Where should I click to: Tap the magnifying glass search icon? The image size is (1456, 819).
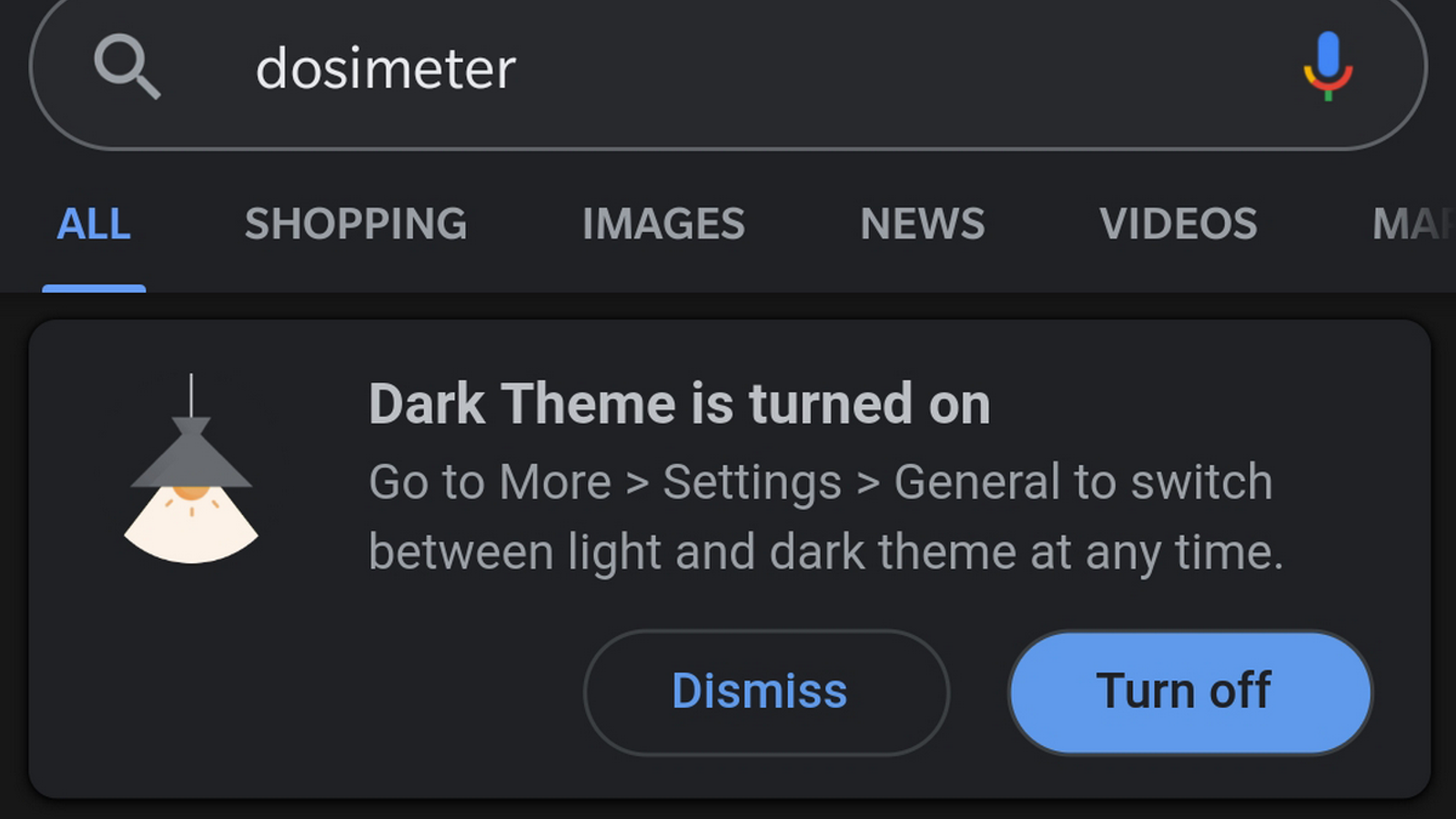(x=127, y=66)
